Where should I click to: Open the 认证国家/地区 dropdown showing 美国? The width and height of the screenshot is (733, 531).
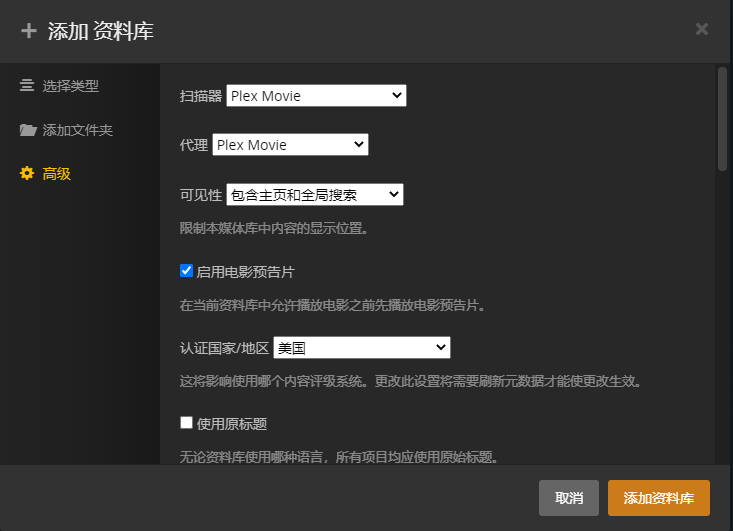(x=362, y=347)
